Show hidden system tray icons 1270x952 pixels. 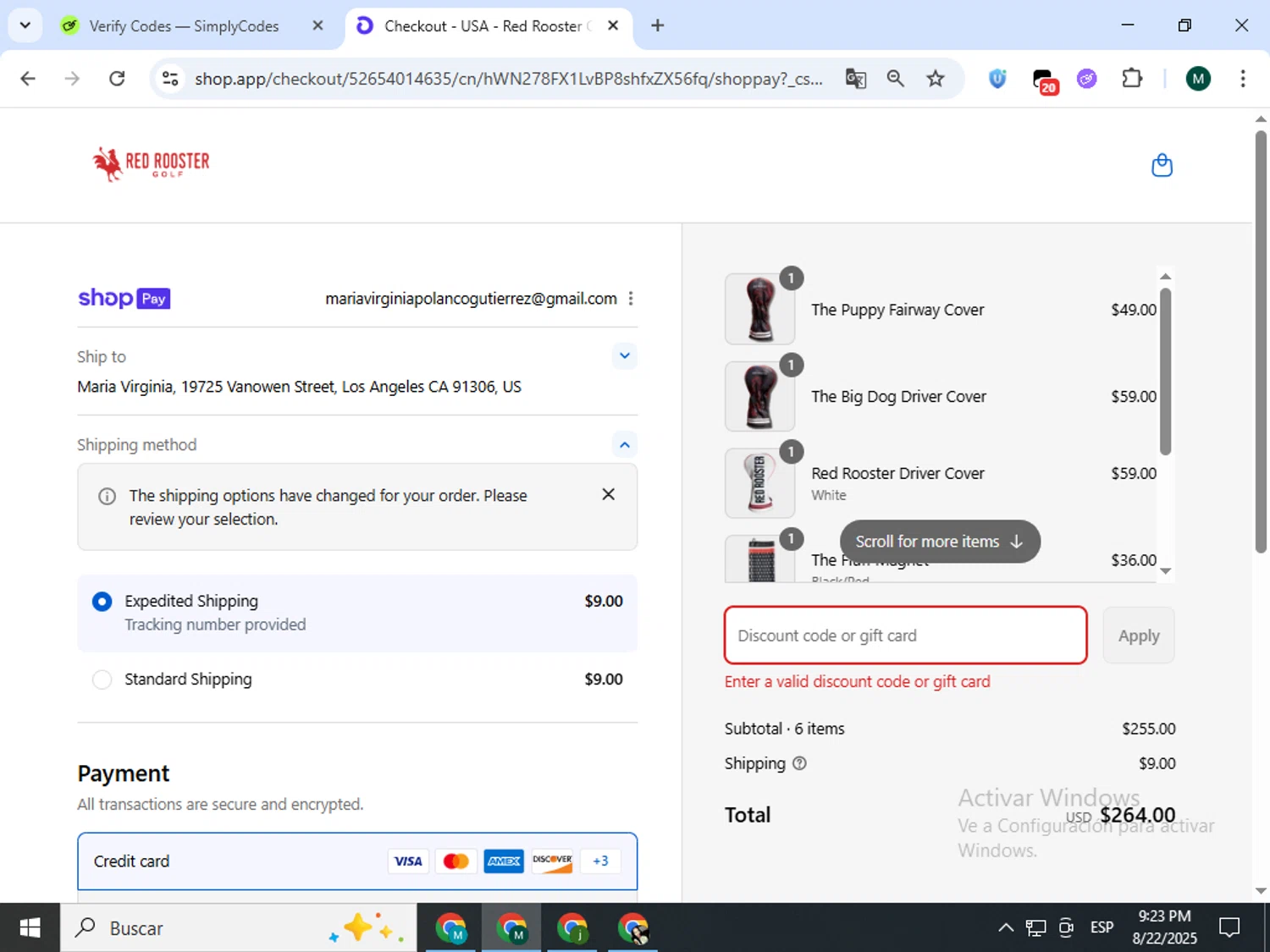1005,928
